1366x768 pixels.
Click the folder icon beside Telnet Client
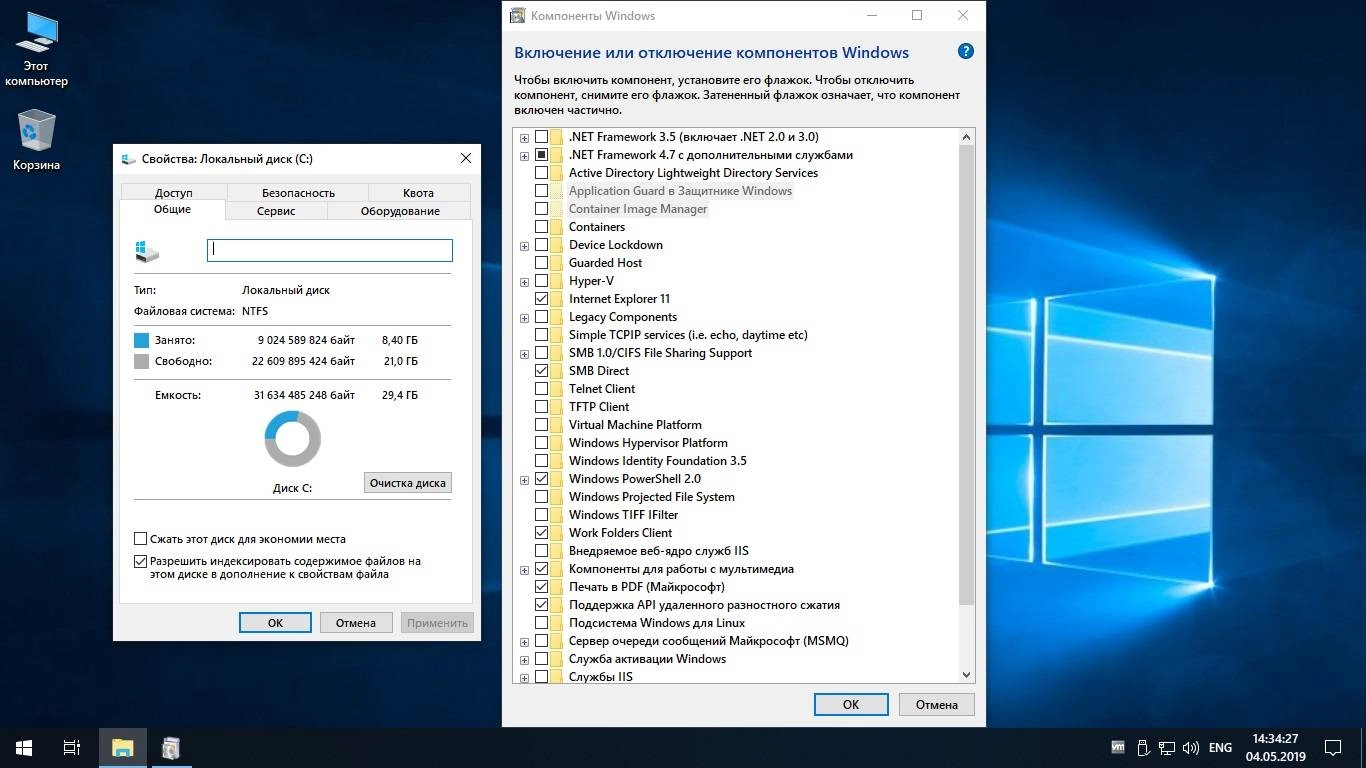tap(556, 389)
